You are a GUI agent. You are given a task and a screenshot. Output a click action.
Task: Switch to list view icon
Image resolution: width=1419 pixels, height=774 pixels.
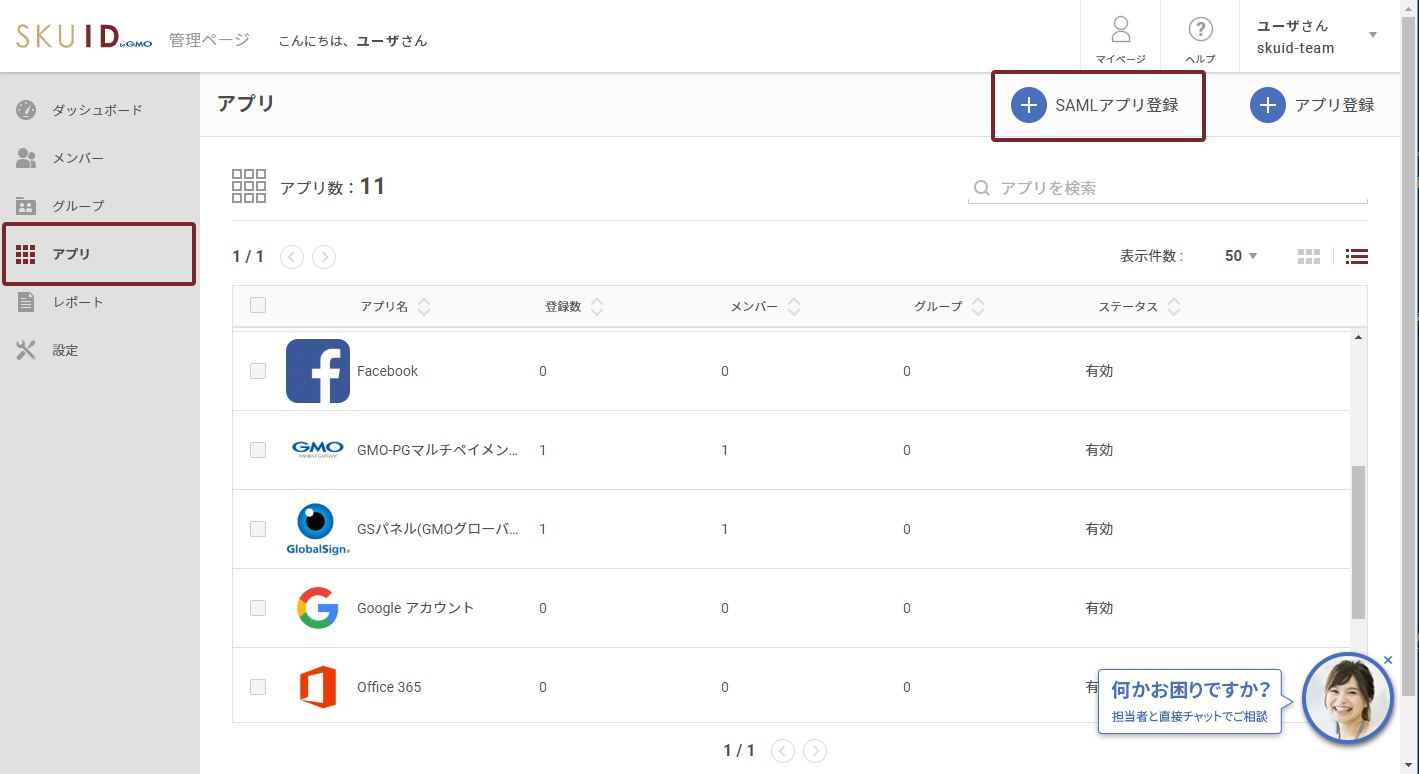tap(1356, 256)
